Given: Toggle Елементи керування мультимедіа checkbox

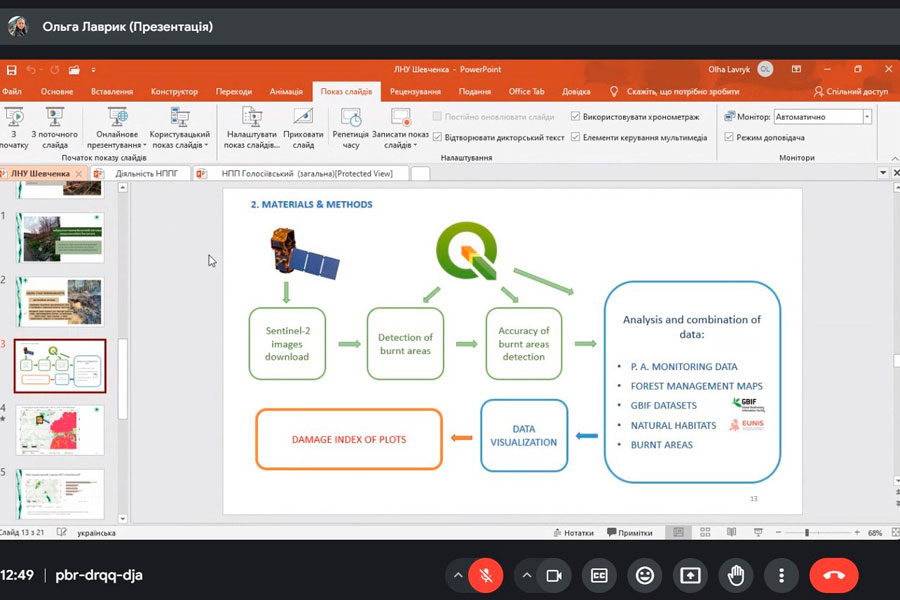Looking at the screenshot, I should click(x=576, y=137).
